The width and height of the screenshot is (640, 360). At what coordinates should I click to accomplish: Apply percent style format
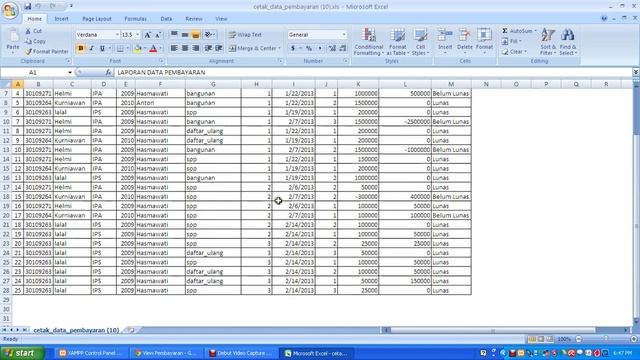pos(309,49)
